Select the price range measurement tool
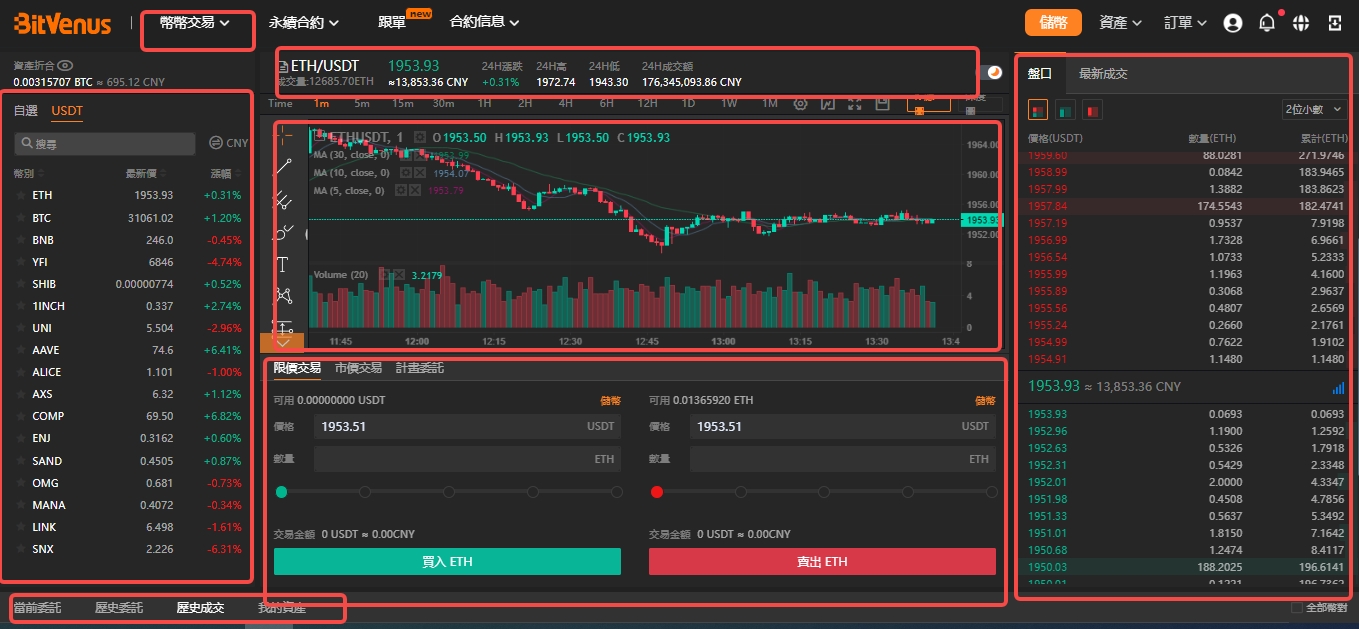The image size is (1359, 629). coord(283,327)
